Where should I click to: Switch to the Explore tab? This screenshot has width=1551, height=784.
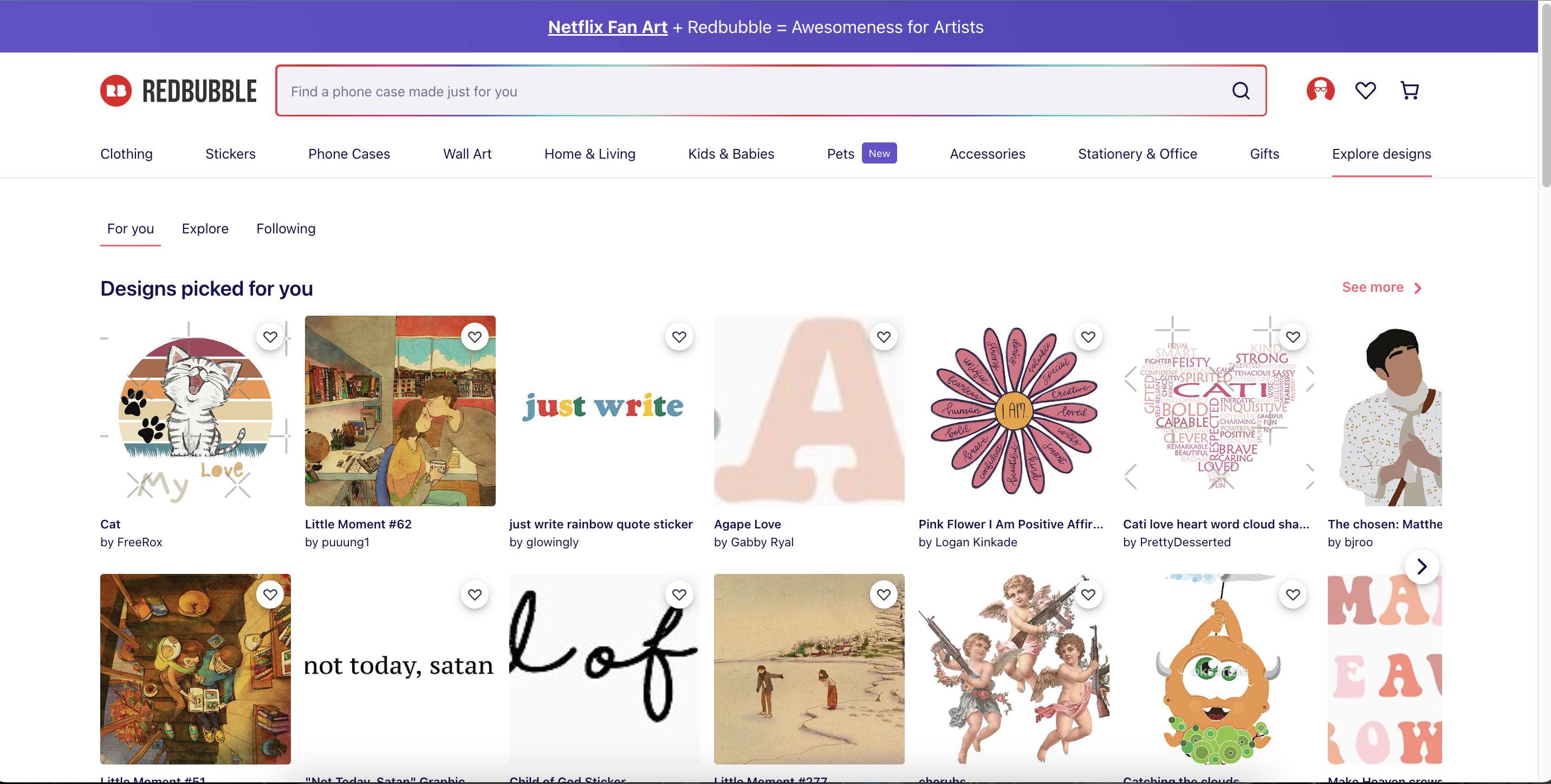pos(205,228)
